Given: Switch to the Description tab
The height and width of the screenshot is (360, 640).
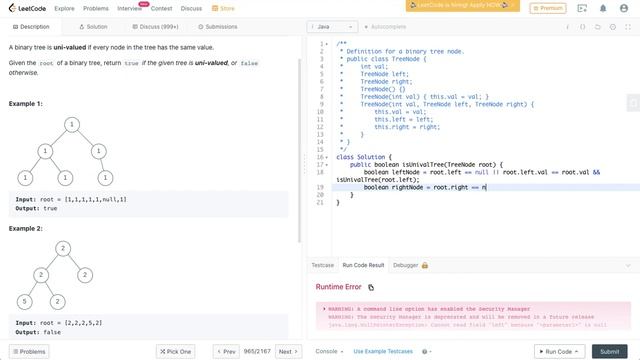Looking at the screenshot, I should (31, 27).
